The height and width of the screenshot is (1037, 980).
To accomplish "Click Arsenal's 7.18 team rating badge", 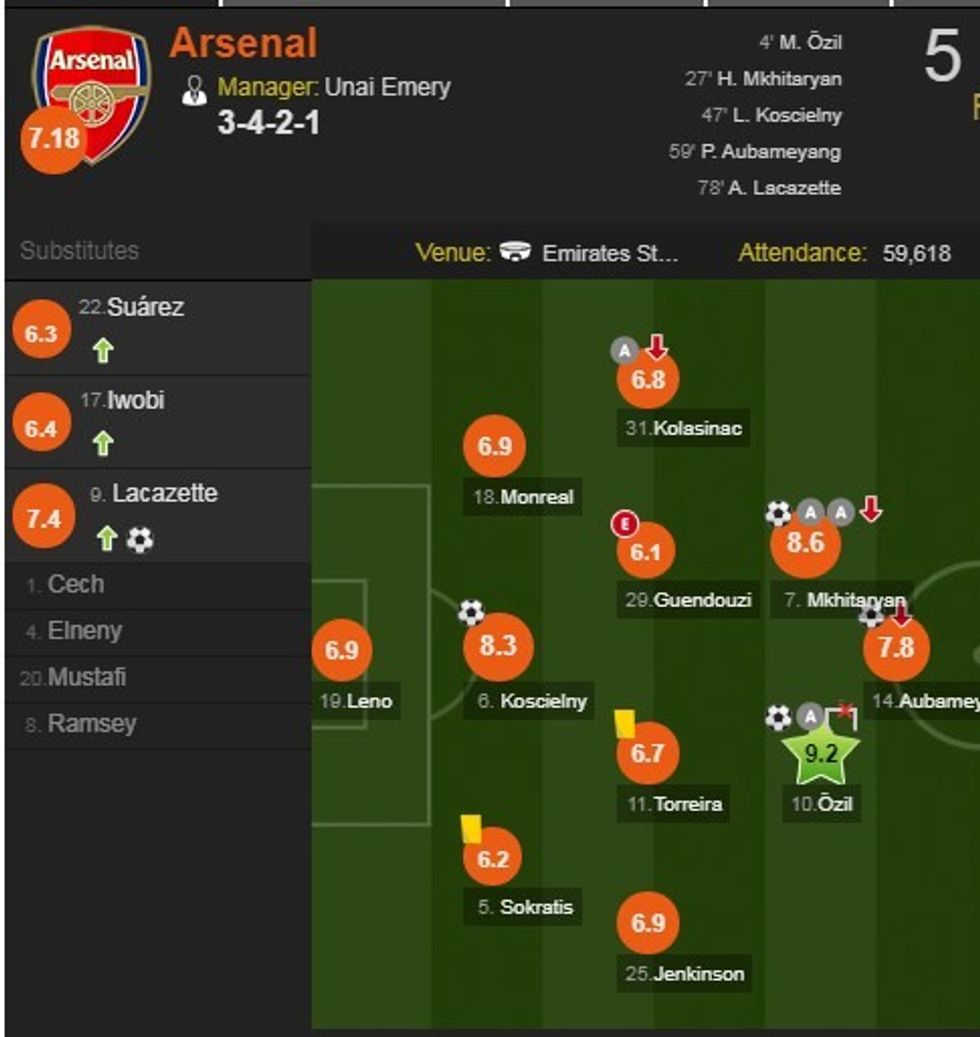I will click(x=53, y=139).
